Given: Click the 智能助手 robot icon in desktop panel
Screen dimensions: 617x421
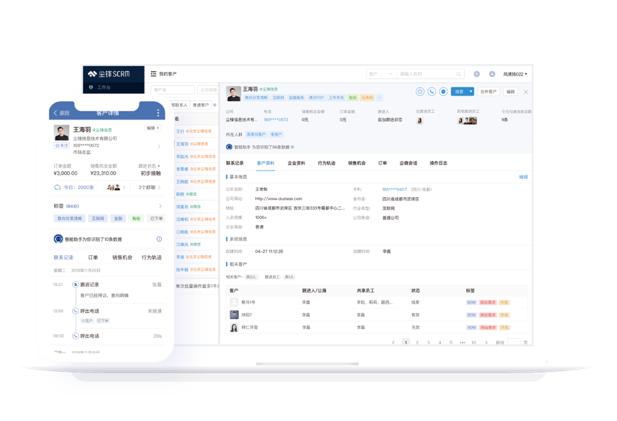Looking at the screenshot, I should [x=229, y=147].
